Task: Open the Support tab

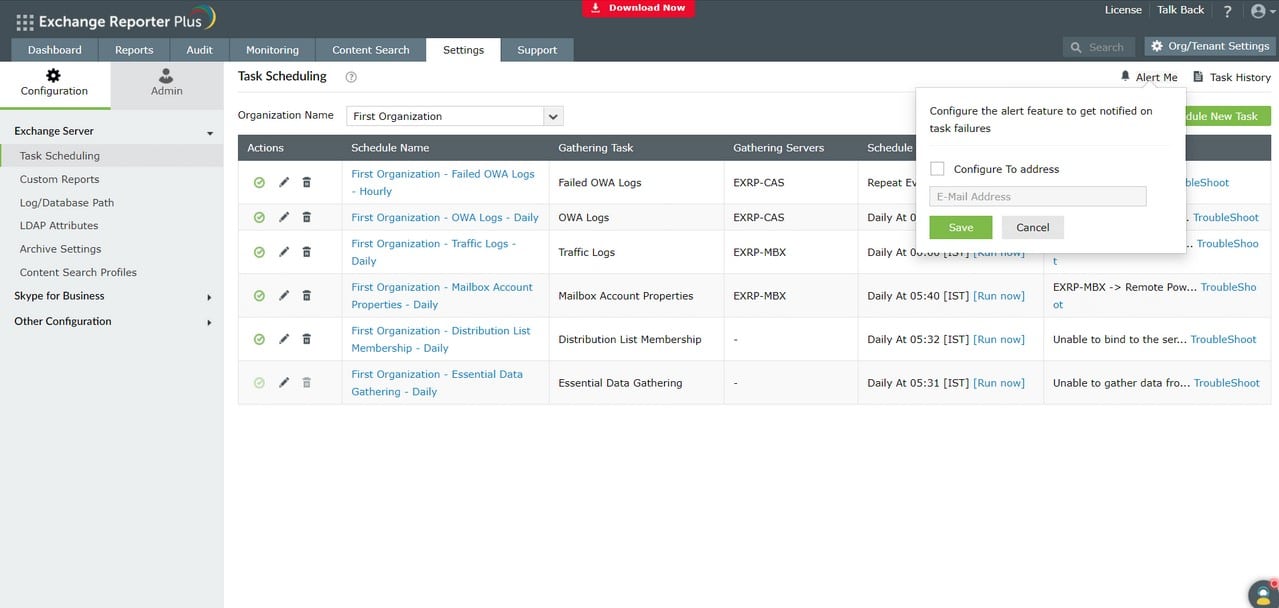Action: [x=537, y=50]
